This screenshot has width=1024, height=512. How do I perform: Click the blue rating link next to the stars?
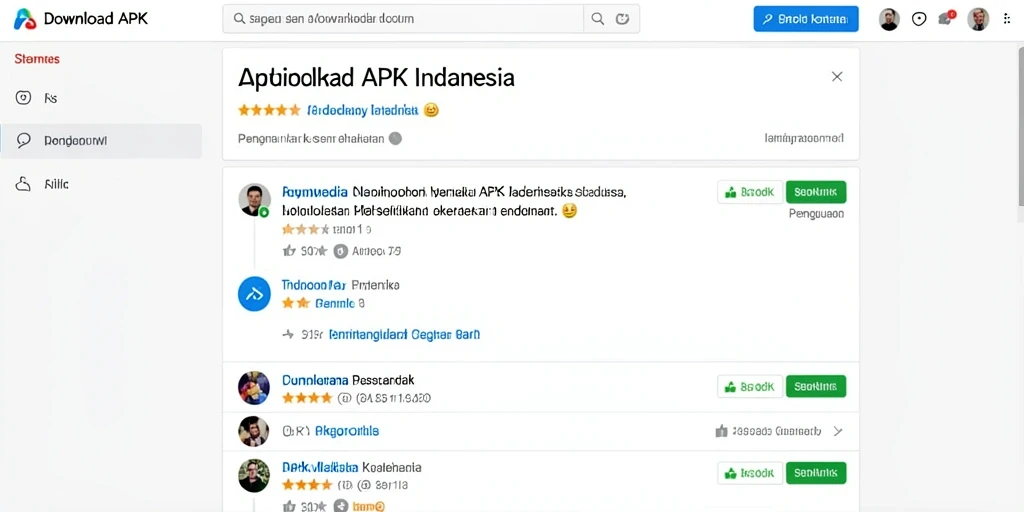(362, 110)
